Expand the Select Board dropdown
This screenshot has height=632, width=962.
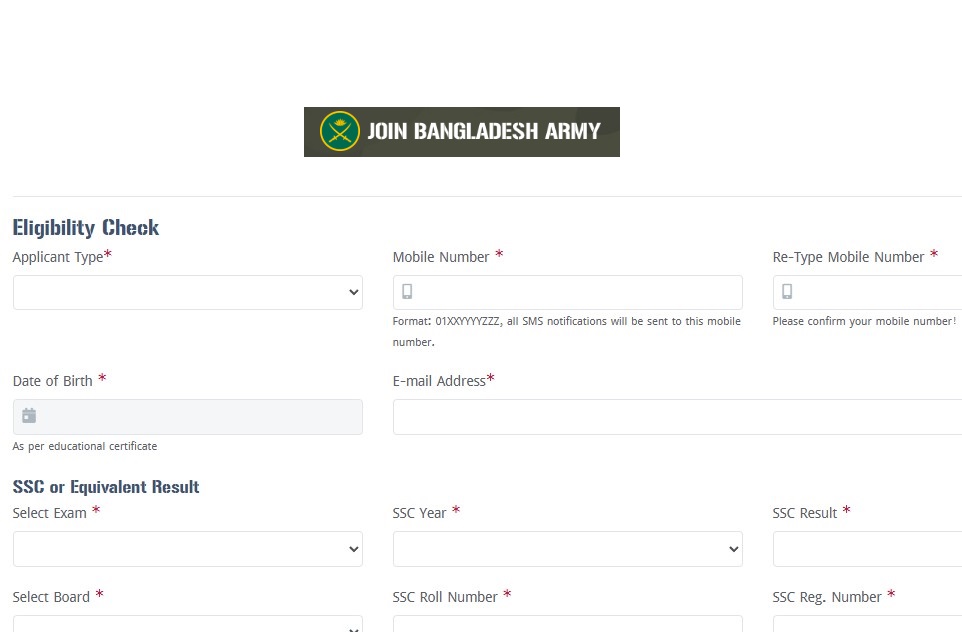pyautogui.click(x=187, y=624)
